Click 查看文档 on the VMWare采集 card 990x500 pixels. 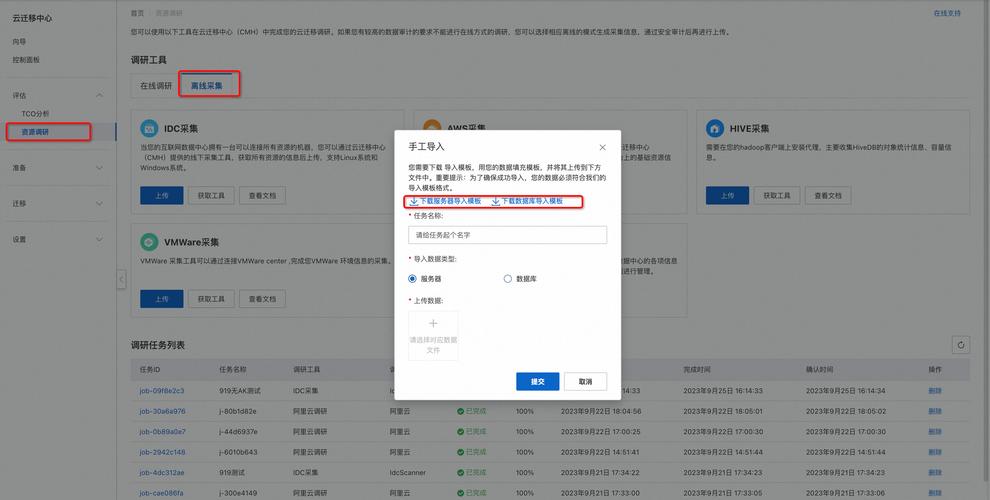[262, 299]
